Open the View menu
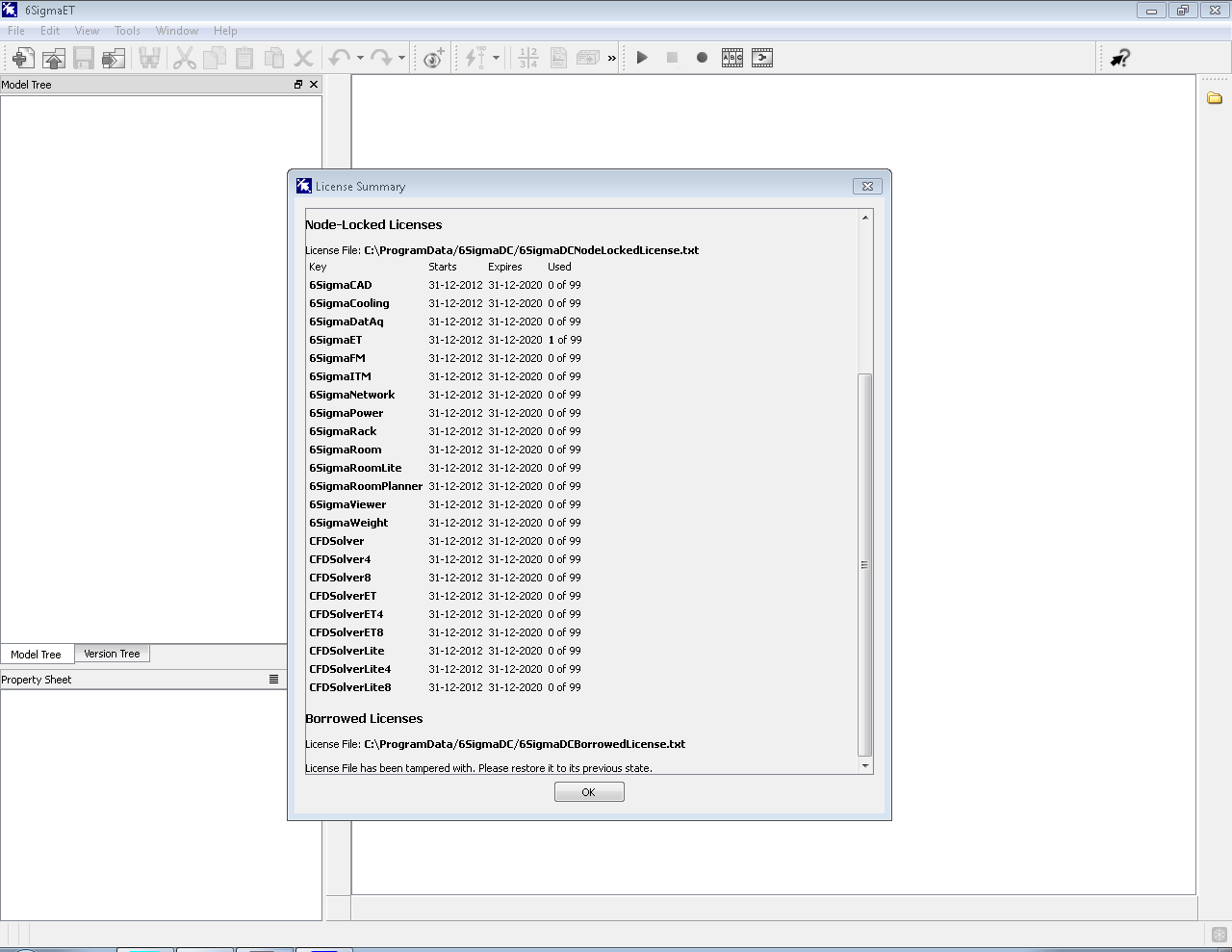Screen dimensions: 1232x952 [x=87, y=31]
